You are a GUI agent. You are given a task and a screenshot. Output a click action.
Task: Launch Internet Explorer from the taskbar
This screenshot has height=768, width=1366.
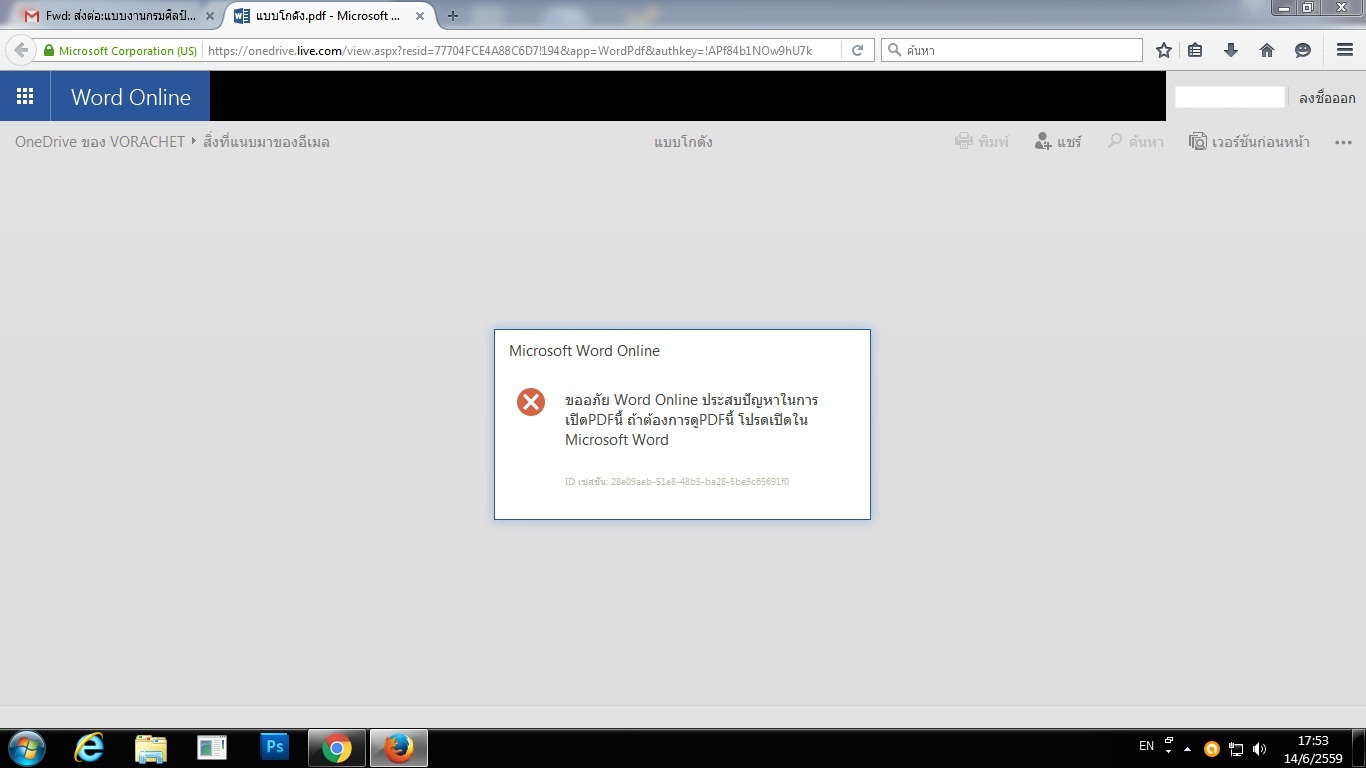(x=89, y=748)
